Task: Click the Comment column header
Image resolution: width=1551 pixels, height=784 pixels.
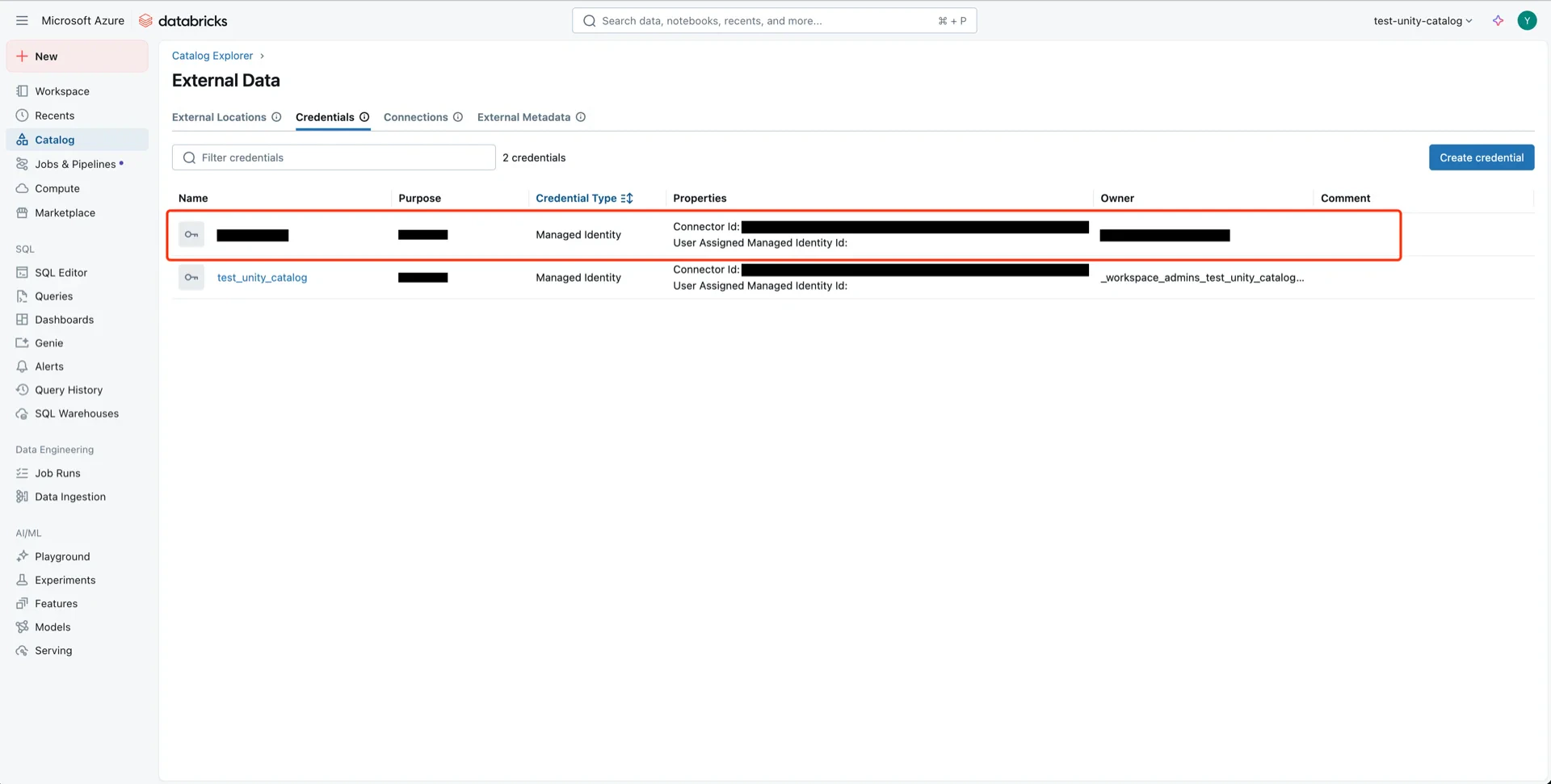Action: 1345,198
